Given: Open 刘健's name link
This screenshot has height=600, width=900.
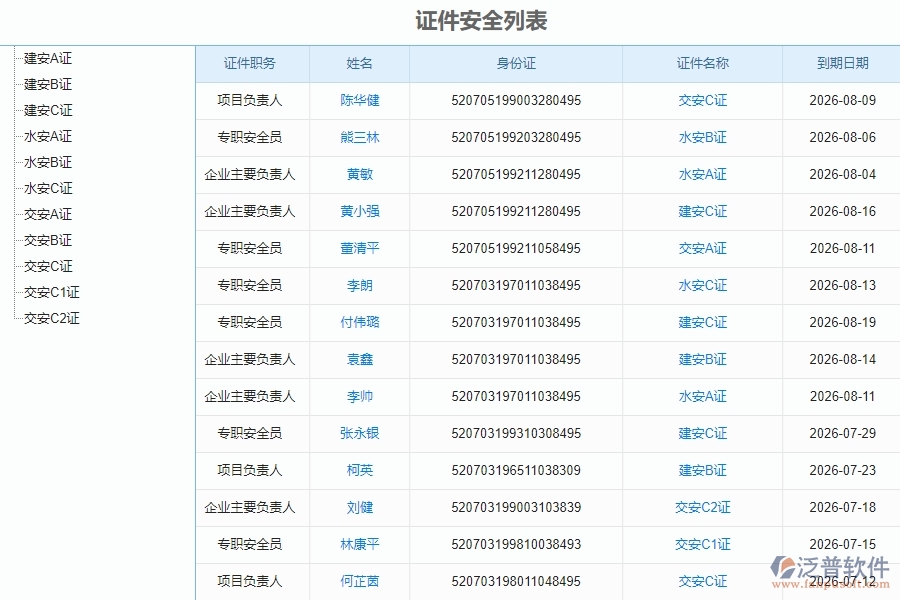Looking at the screenshot, I should (359, 507).
